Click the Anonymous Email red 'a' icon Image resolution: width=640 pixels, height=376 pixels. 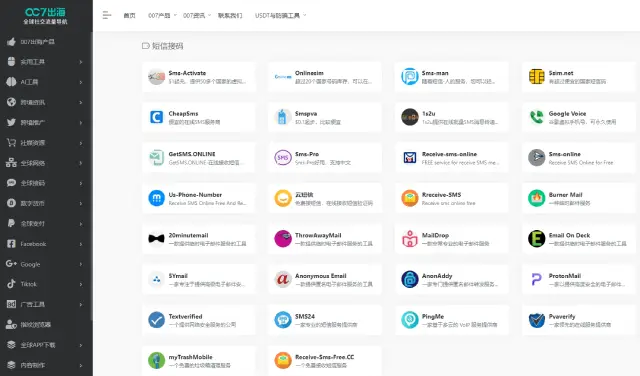[x=283, y=280]
